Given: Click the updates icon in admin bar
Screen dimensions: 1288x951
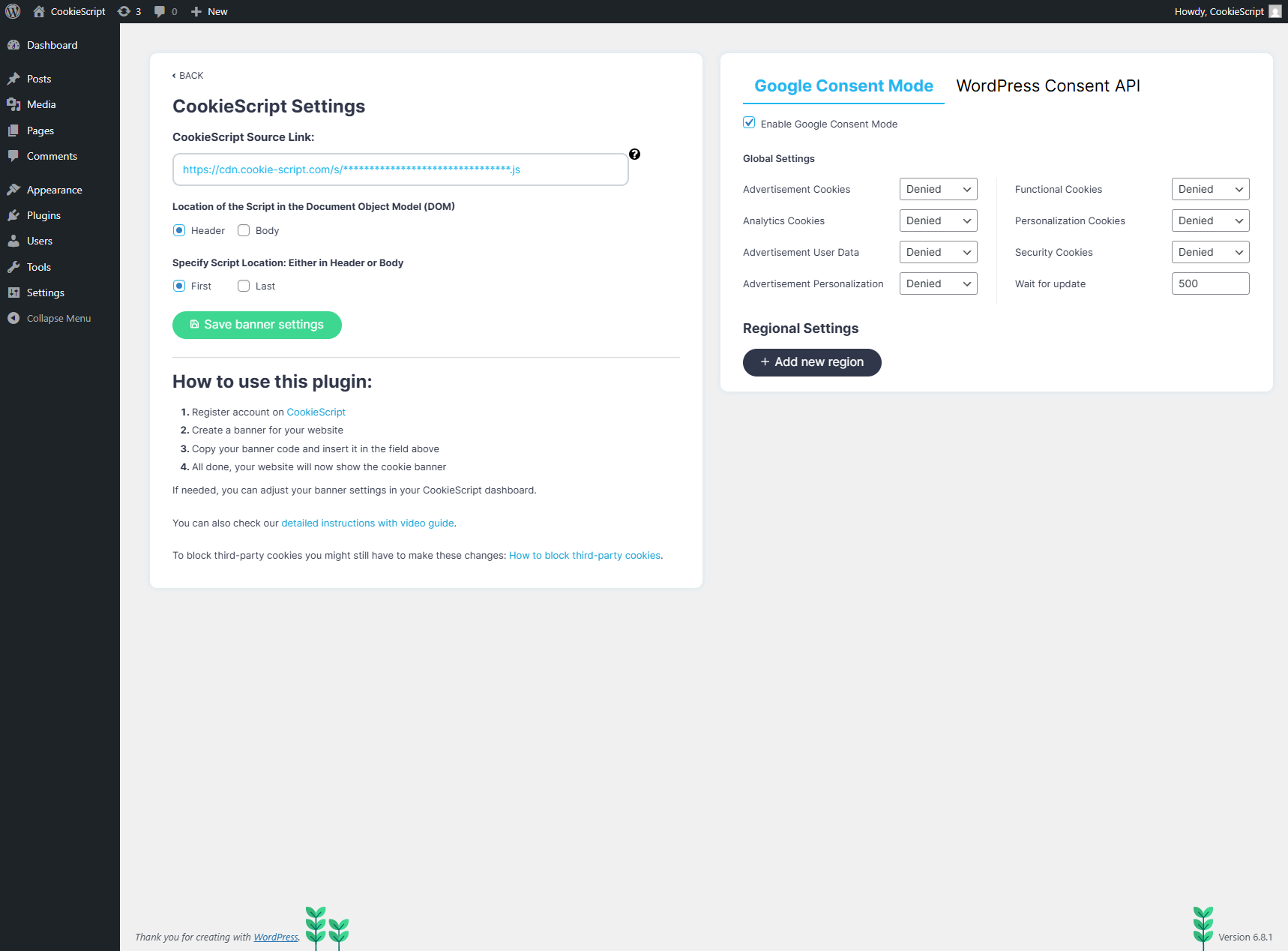Looking at the screenshot, I should pyautogui.click(x=124, y=11).
